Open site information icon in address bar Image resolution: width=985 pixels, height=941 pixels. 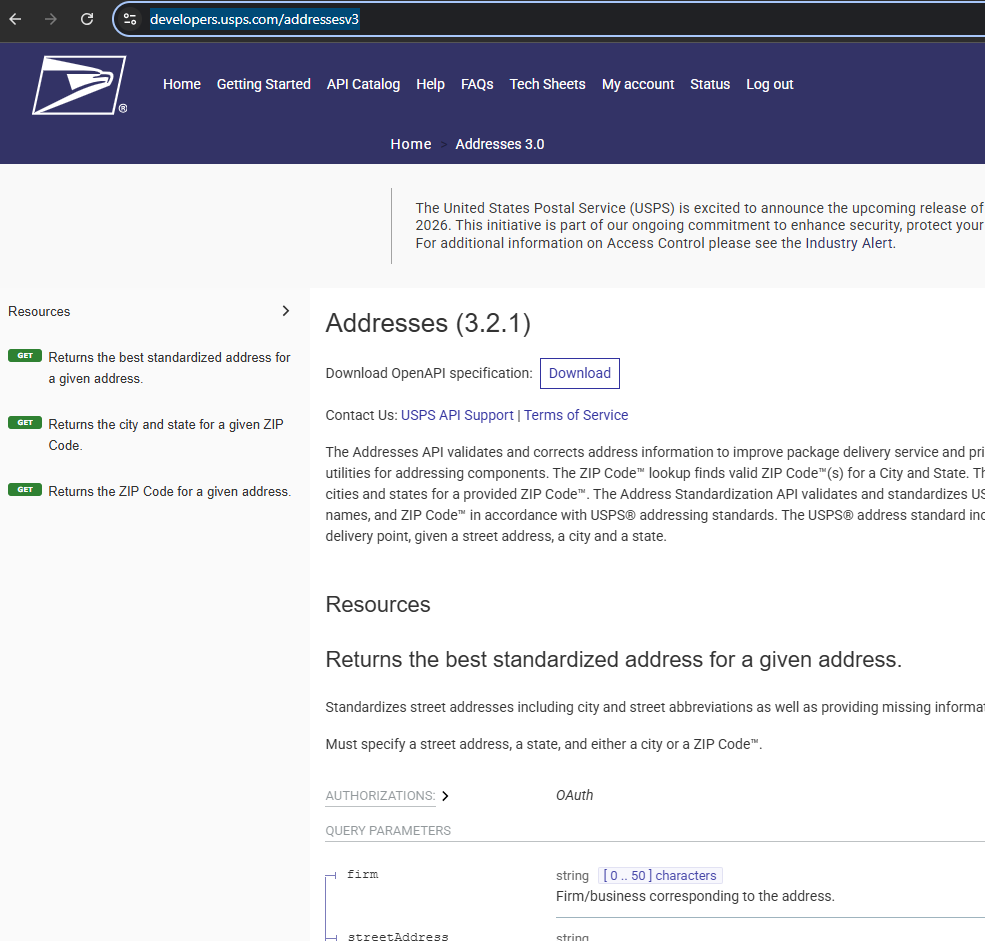pos(130,19)
